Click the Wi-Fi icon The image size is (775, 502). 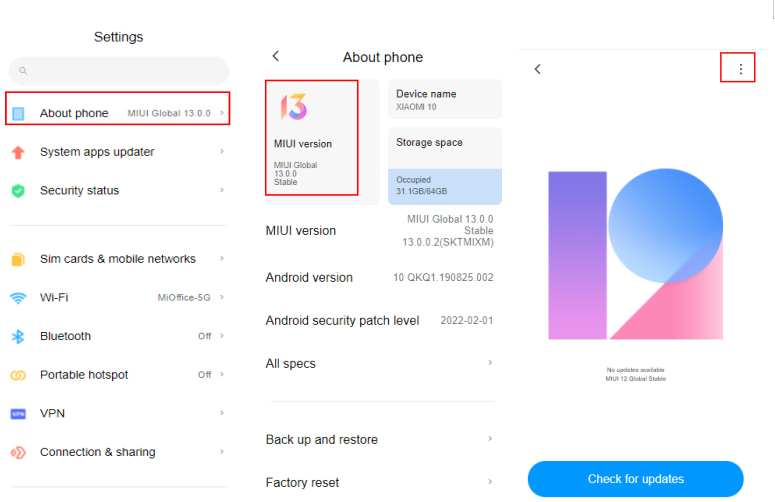click(18, 298)
